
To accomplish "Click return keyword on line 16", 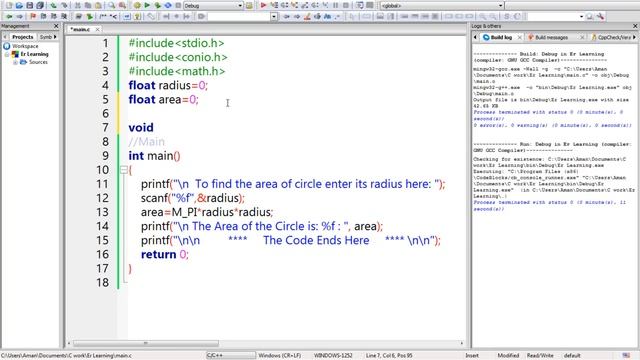I will 158,255.
